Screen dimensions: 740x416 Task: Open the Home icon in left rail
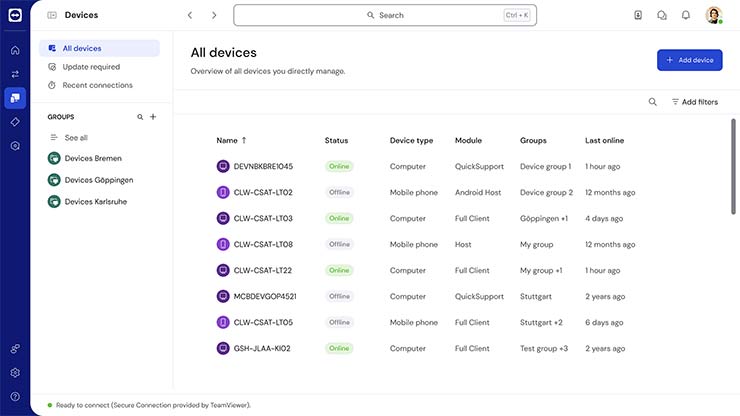click(x=15, y=50)
